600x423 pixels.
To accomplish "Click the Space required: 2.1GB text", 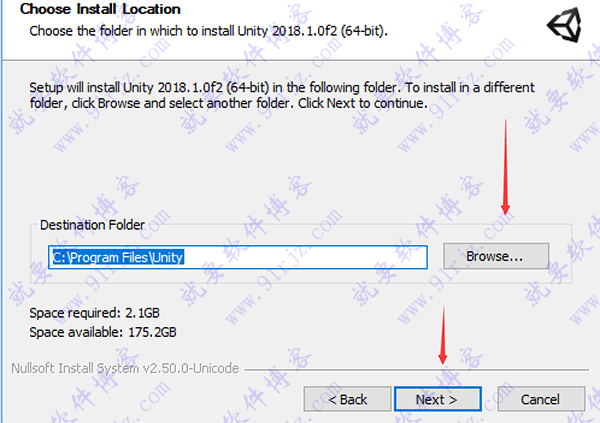I will click(95, 313).
